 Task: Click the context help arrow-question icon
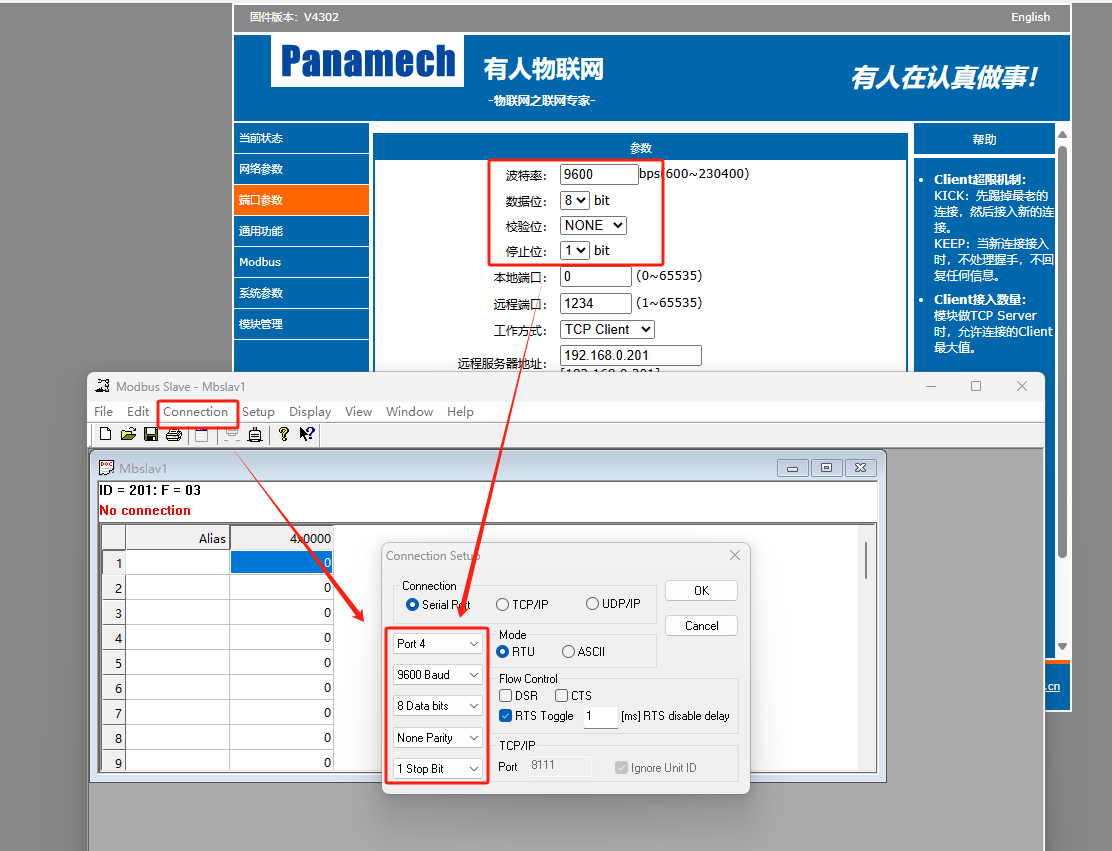tap(306, 434)
